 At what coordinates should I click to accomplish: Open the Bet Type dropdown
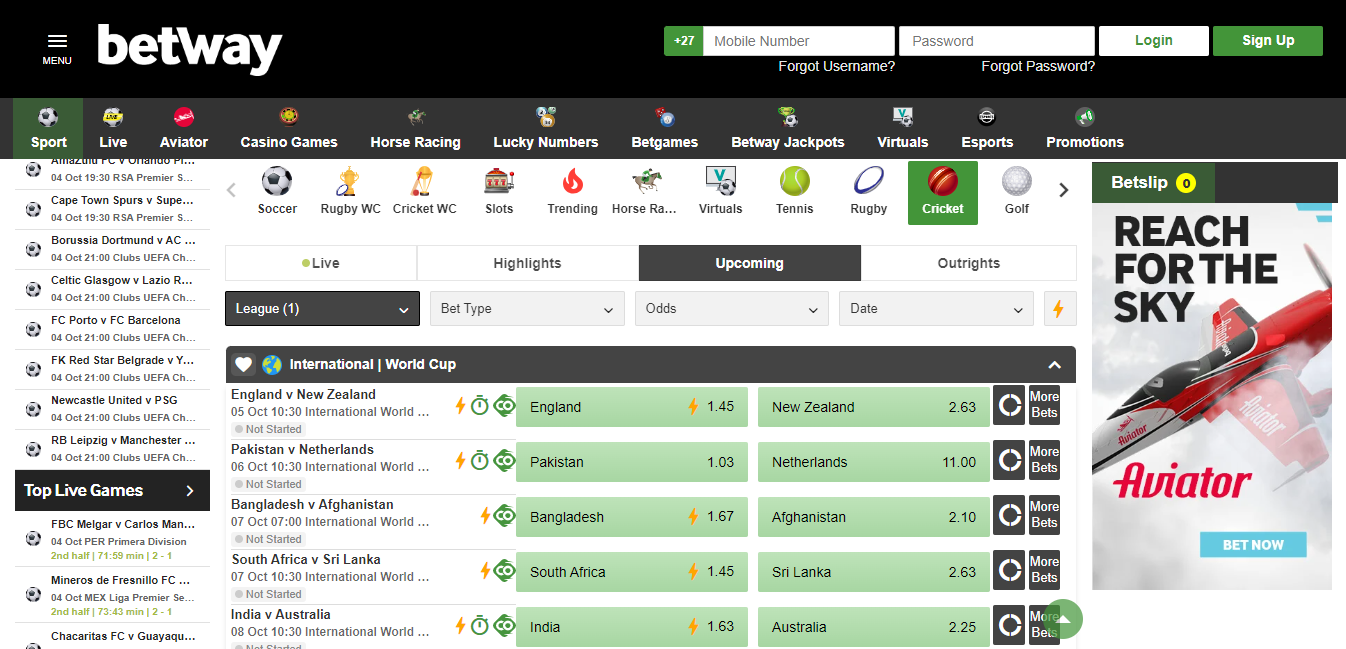[x=527, y=309]
